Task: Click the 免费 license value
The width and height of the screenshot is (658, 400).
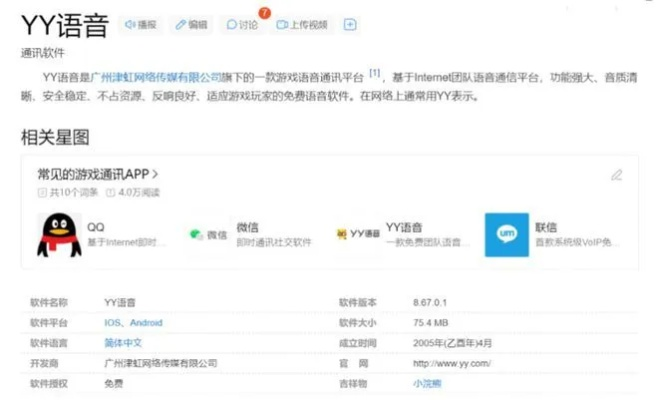Action: point(113,384)
